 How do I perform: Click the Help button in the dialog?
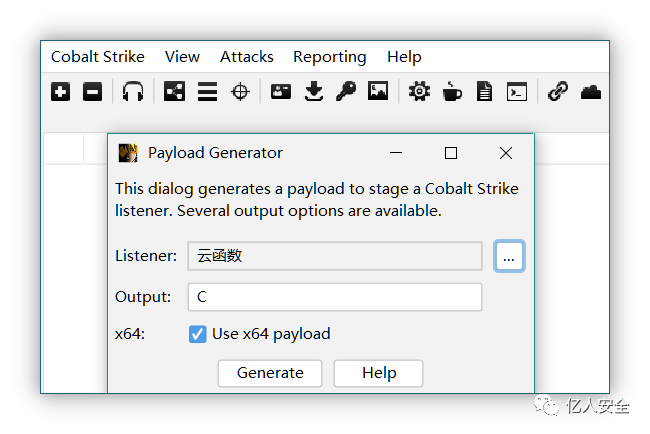click(378, 373)
